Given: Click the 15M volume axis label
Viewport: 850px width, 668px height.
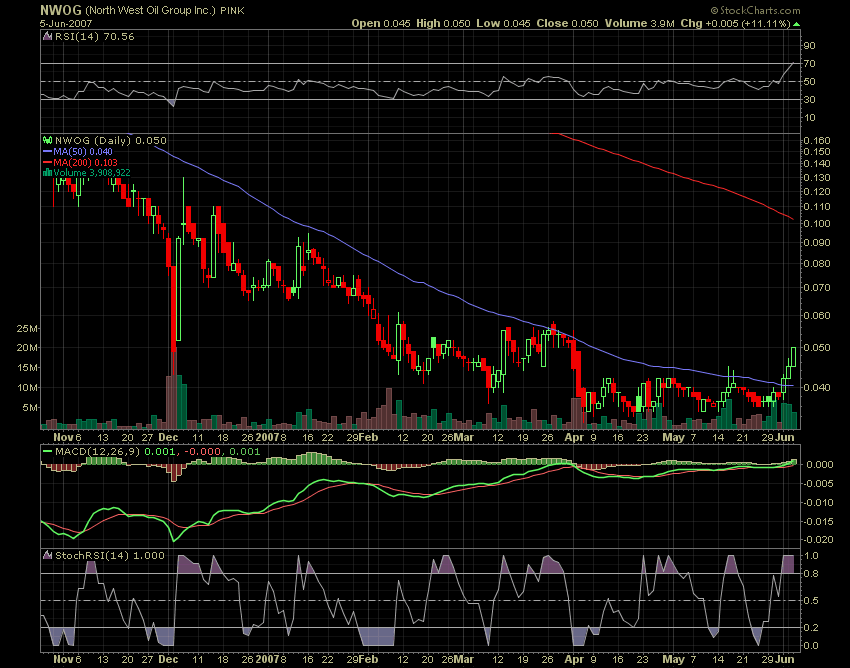Looking at the screenshot, I should point(27,367).
